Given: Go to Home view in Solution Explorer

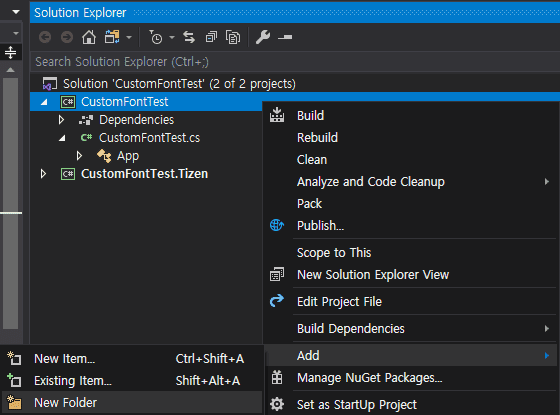Looking at the screenshot, I should [x=89, y=37].
